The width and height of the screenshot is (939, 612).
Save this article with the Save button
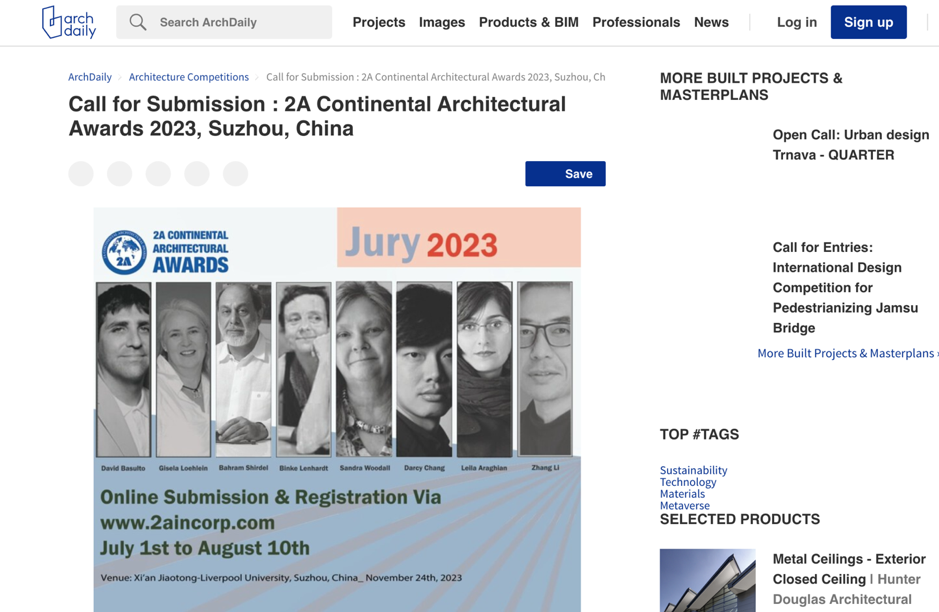coord(565,174)
